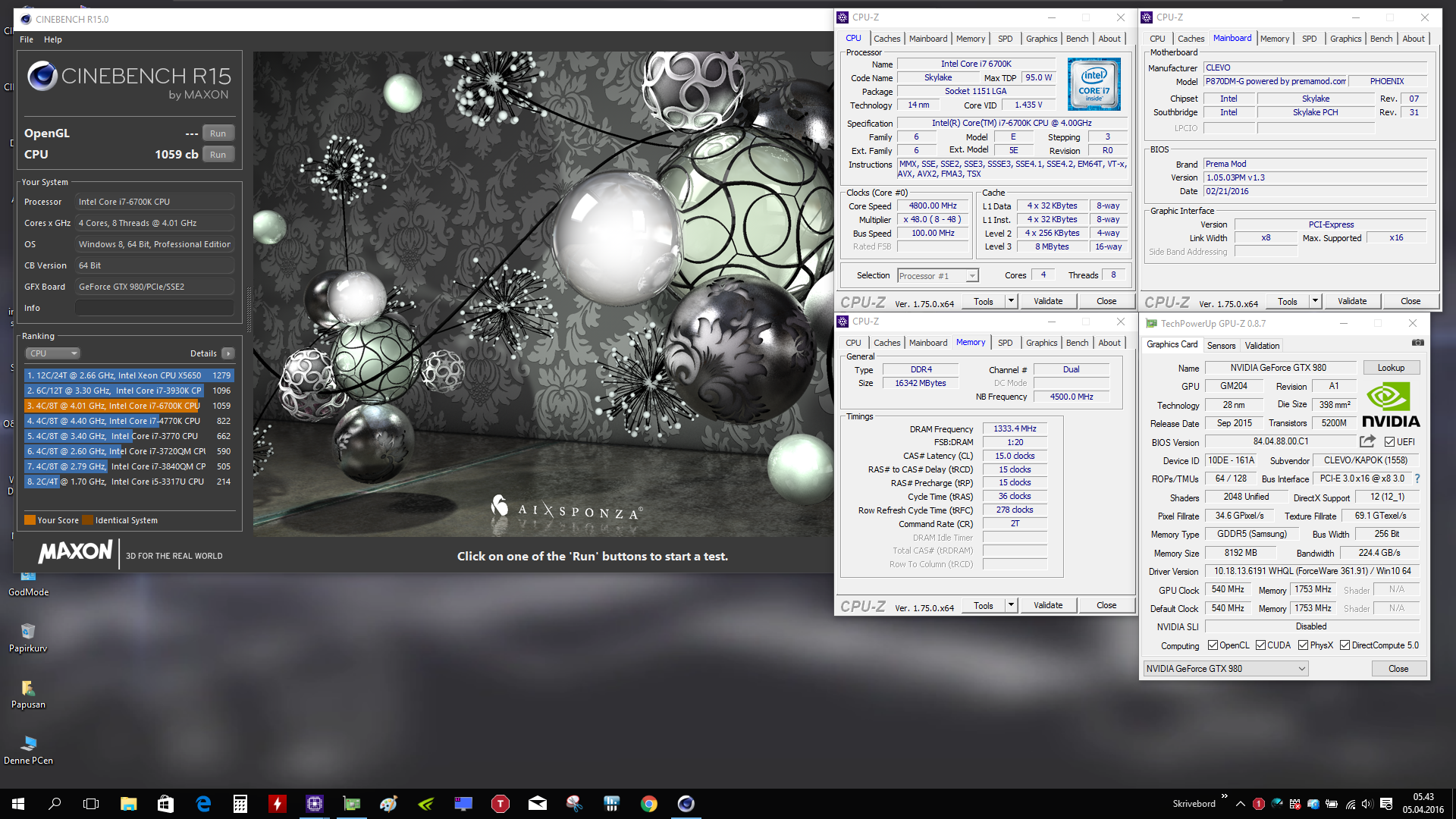Open the Bench tab in the CPU-Z CPU window
This screenshot has width=1456, height=819.
click(x=1077, y=39)
